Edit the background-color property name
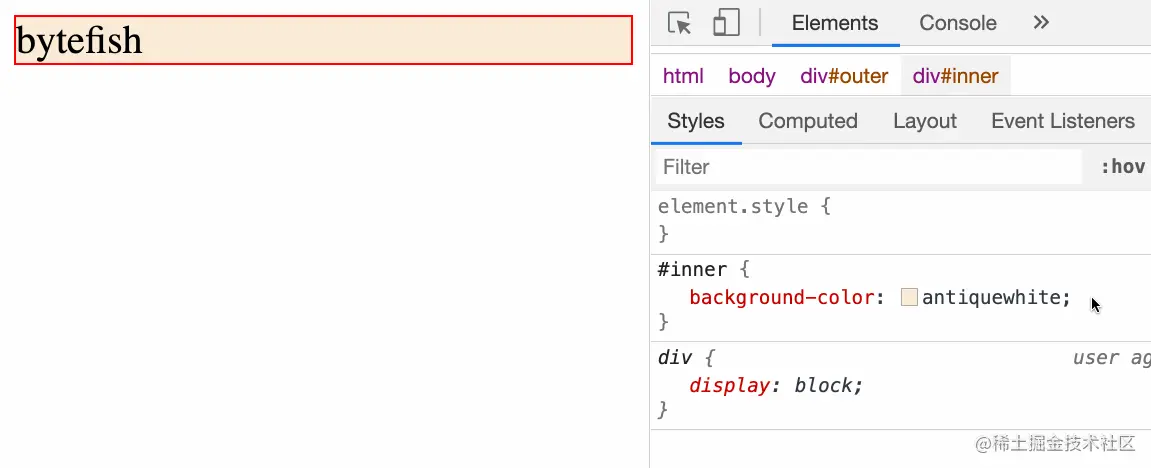The image size is (1151, 468). 782,297
